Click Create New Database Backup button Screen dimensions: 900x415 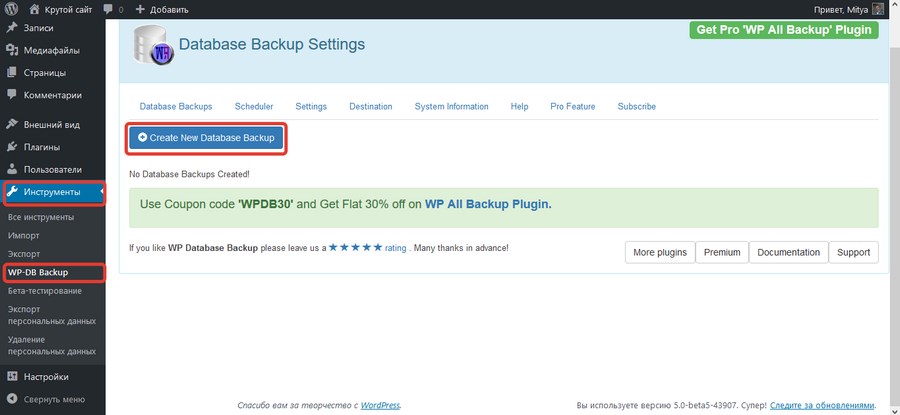[206, 138]
